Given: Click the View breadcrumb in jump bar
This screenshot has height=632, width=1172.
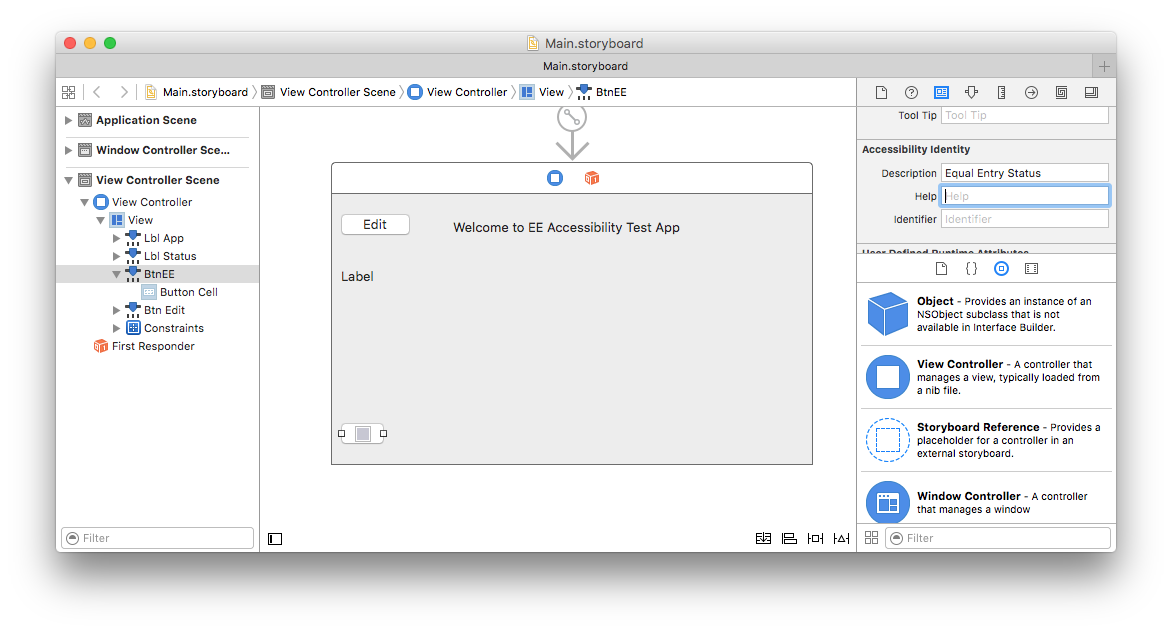Looking at the screenshot, I should point(542,93).
